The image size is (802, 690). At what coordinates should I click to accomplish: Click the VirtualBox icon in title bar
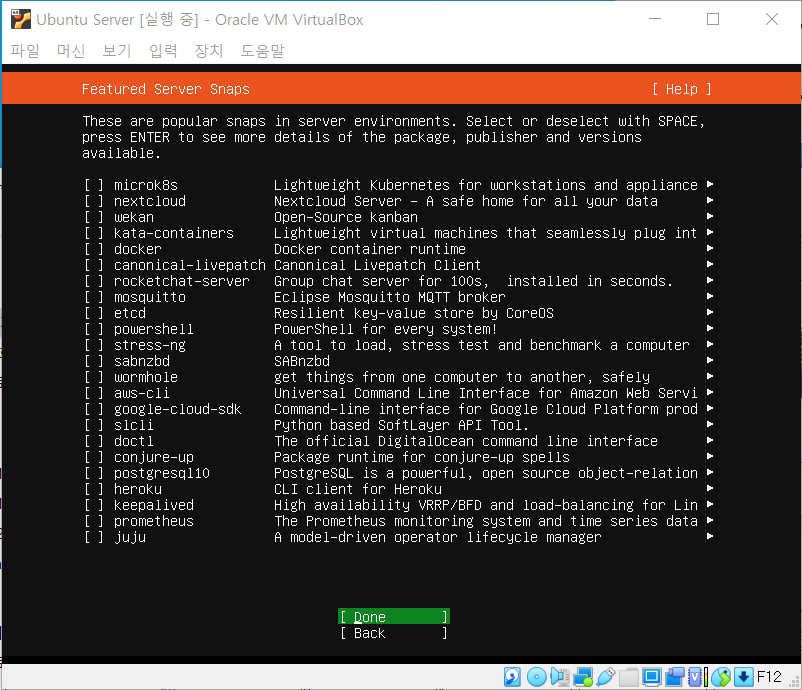point(21,19)
